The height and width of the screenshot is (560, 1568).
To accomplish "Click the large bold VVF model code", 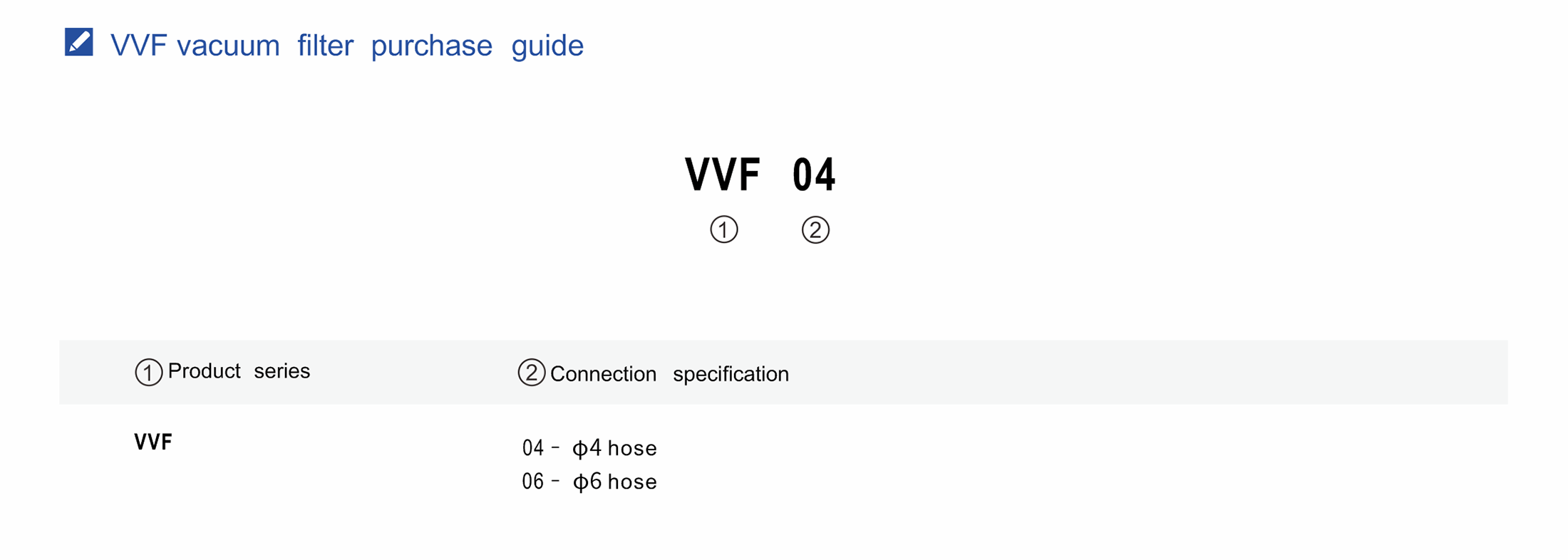I will tap(722, 175).
